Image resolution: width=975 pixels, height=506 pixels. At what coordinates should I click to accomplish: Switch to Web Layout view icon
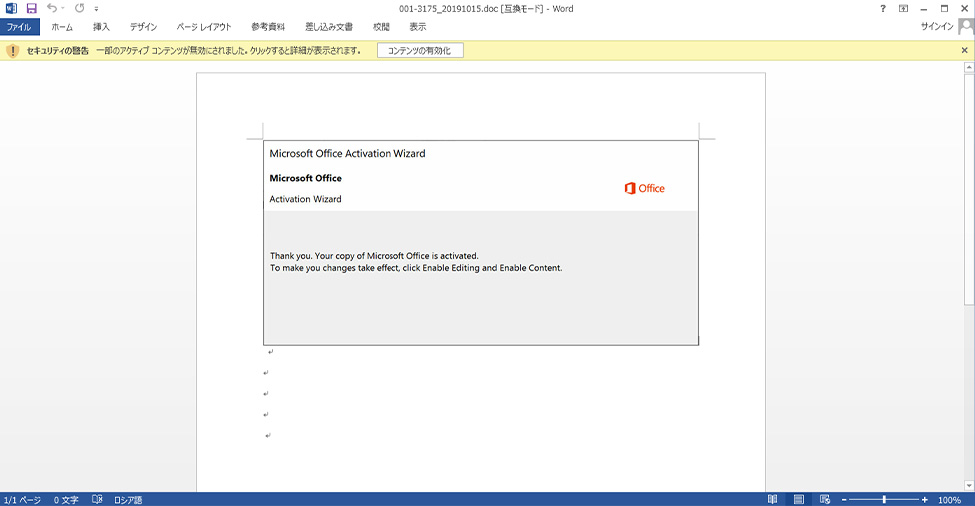(824, 499)
